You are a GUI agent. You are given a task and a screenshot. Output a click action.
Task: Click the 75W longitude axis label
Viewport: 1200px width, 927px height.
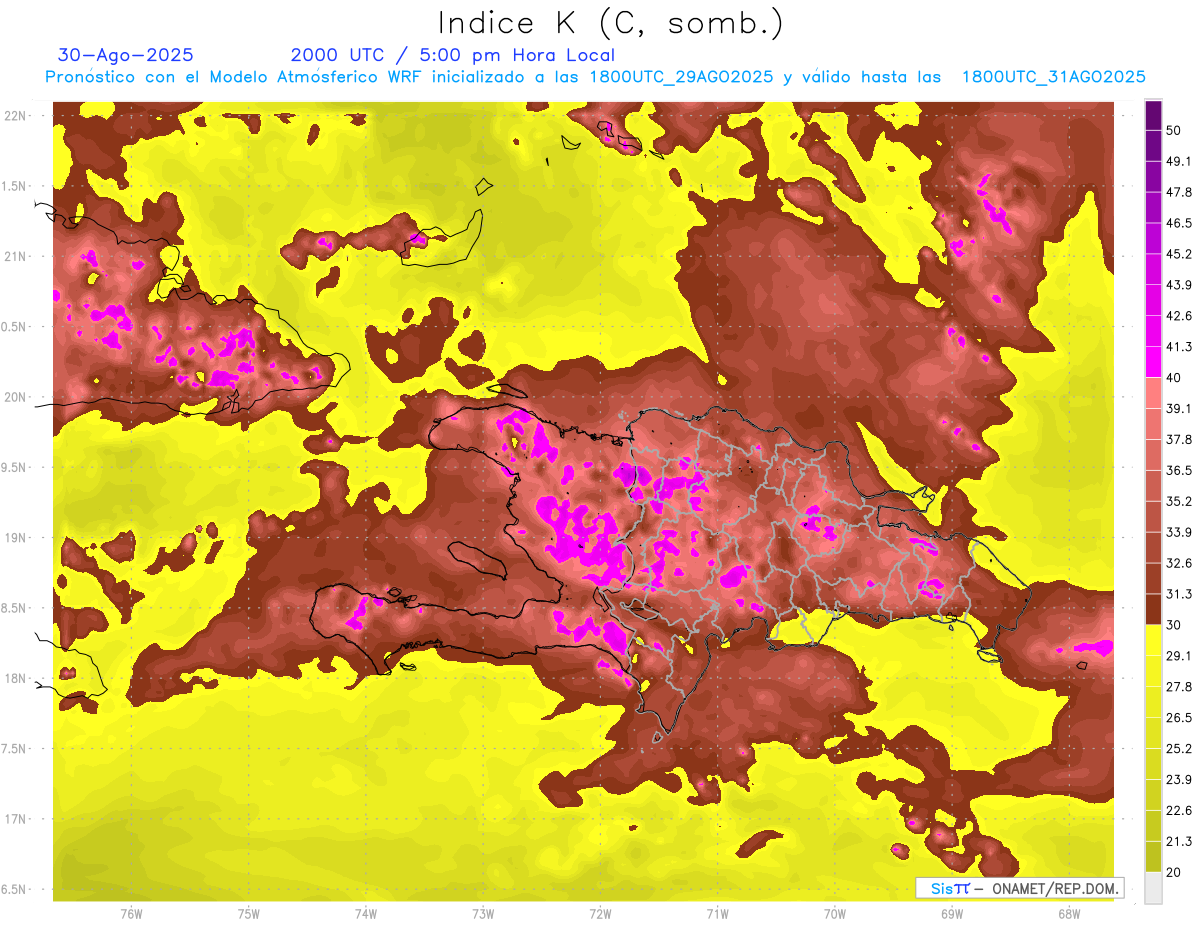[x=249, y=913]
